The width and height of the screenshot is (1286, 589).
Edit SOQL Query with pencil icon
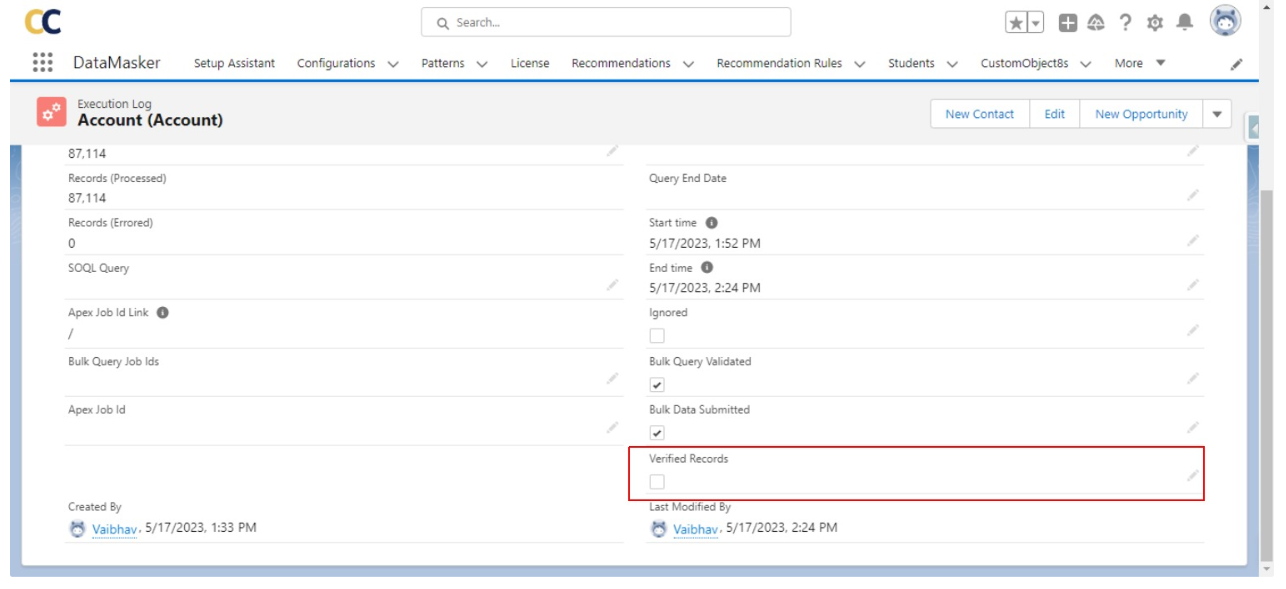612,286
